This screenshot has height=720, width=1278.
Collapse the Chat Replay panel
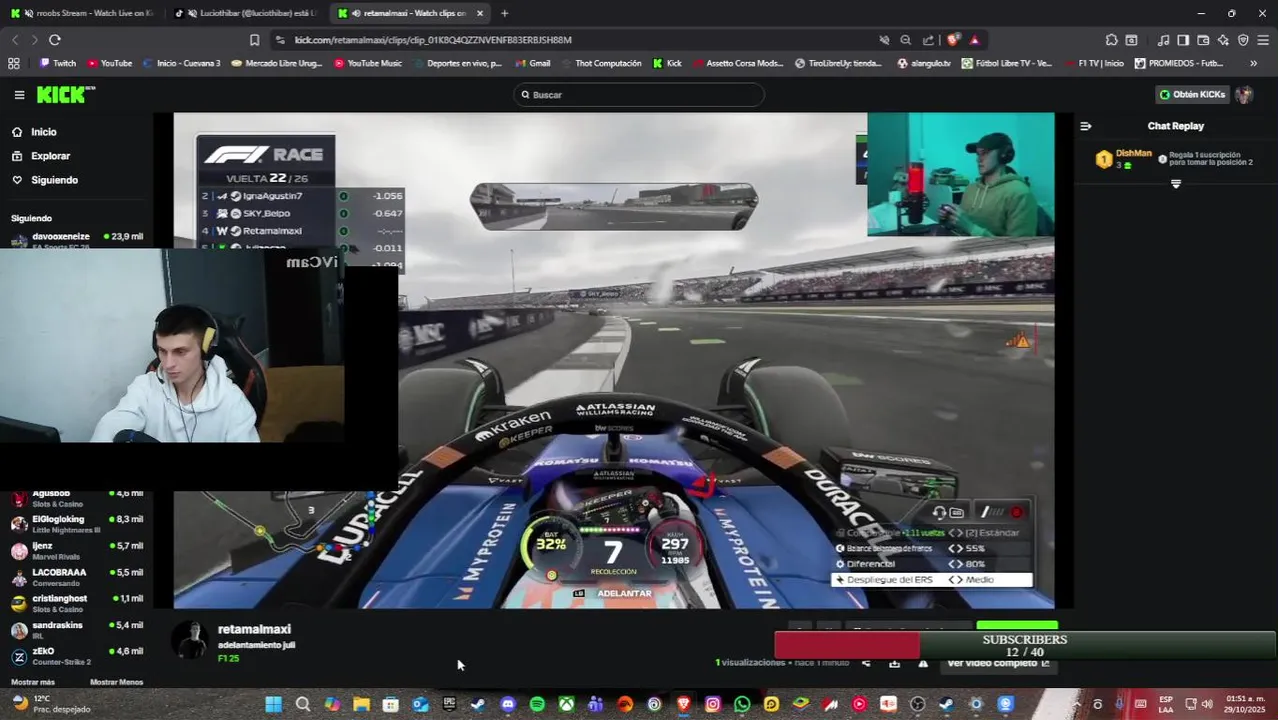pos(1086,126)
